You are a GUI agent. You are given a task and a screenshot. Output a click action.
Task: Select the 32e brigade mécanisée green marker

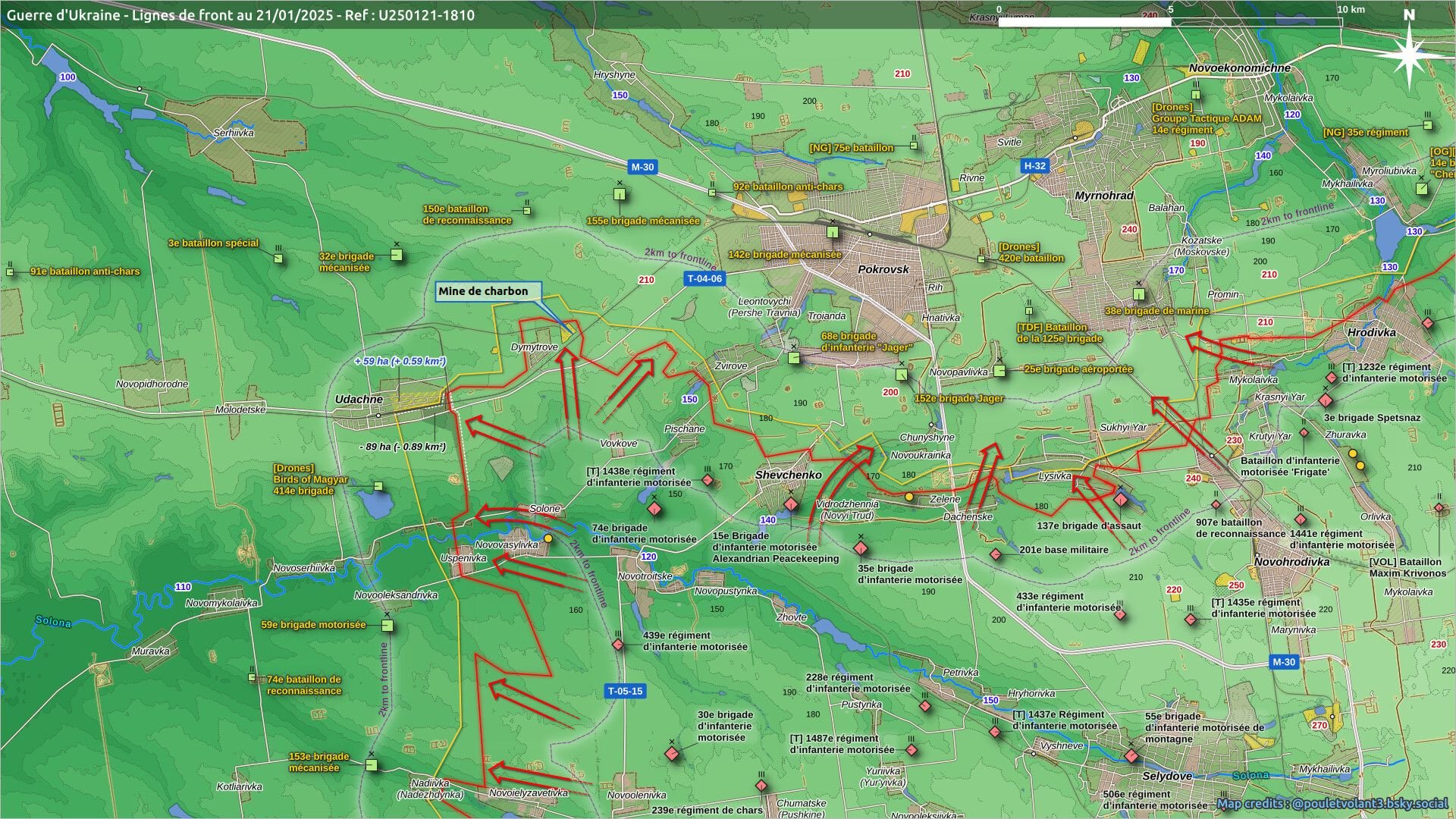click(x=396, y=256)
